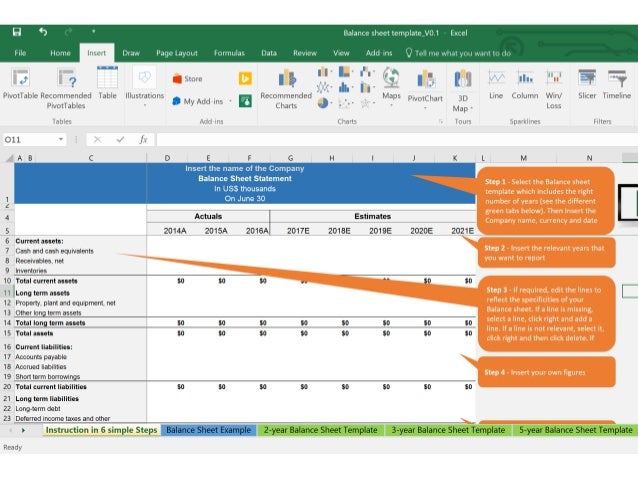Insert a surface or radar chart

tap(367, 103)
